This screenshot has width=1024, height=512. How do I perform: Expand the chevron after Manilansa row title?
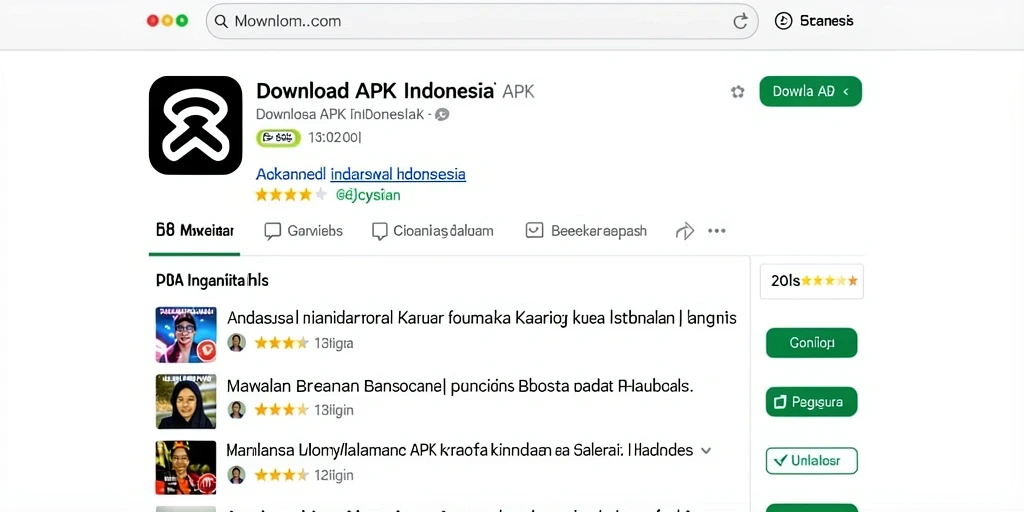tap(705, 451)
